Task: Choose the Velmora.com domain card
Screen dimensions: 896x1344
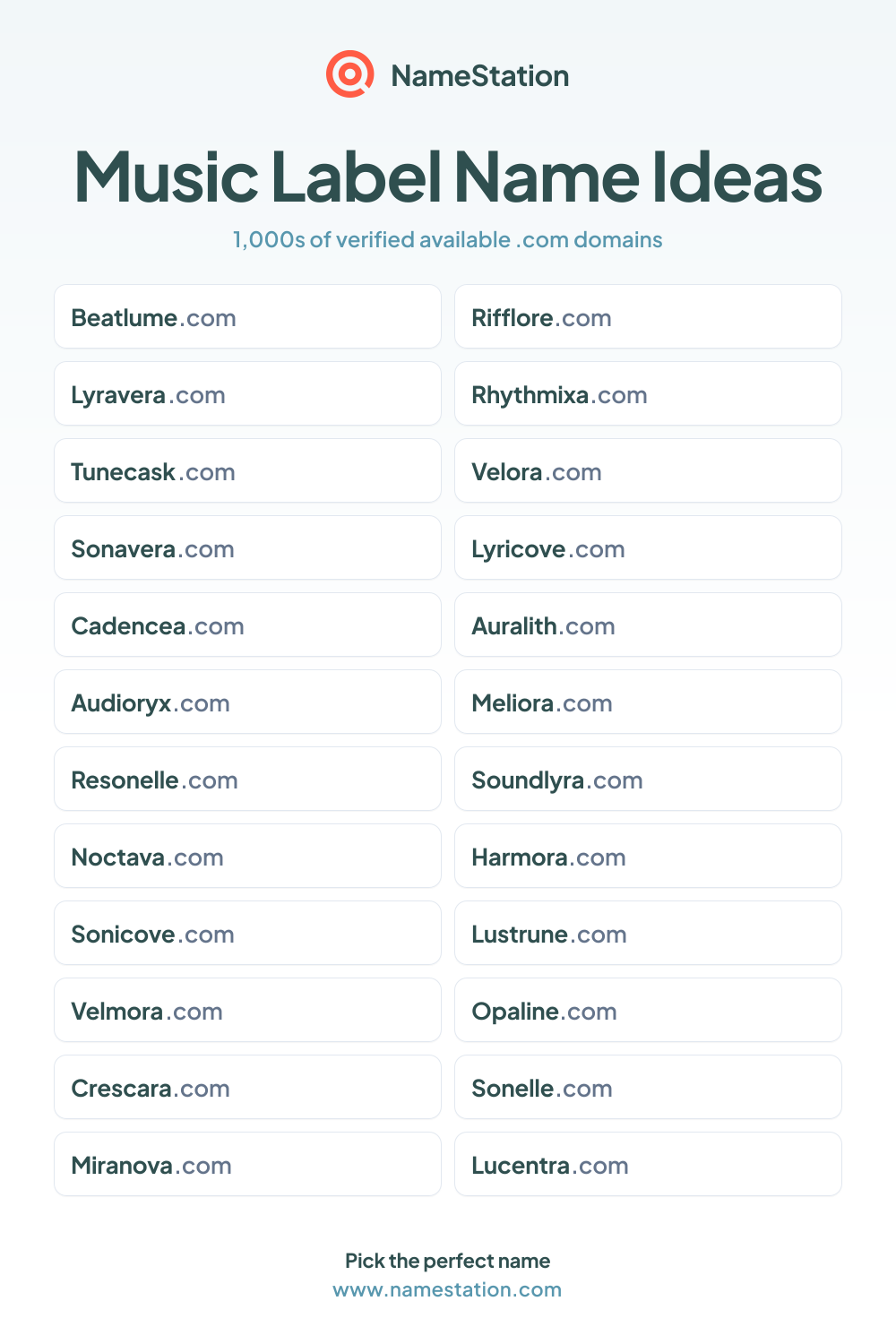Action: 247,1010
